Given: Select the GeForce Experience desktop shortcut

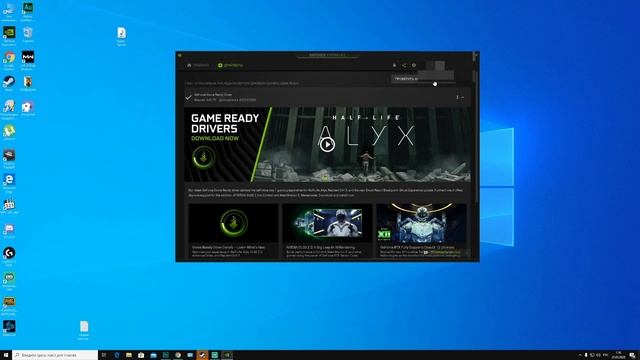Looking at the screenshot, I should click(9, 36).
